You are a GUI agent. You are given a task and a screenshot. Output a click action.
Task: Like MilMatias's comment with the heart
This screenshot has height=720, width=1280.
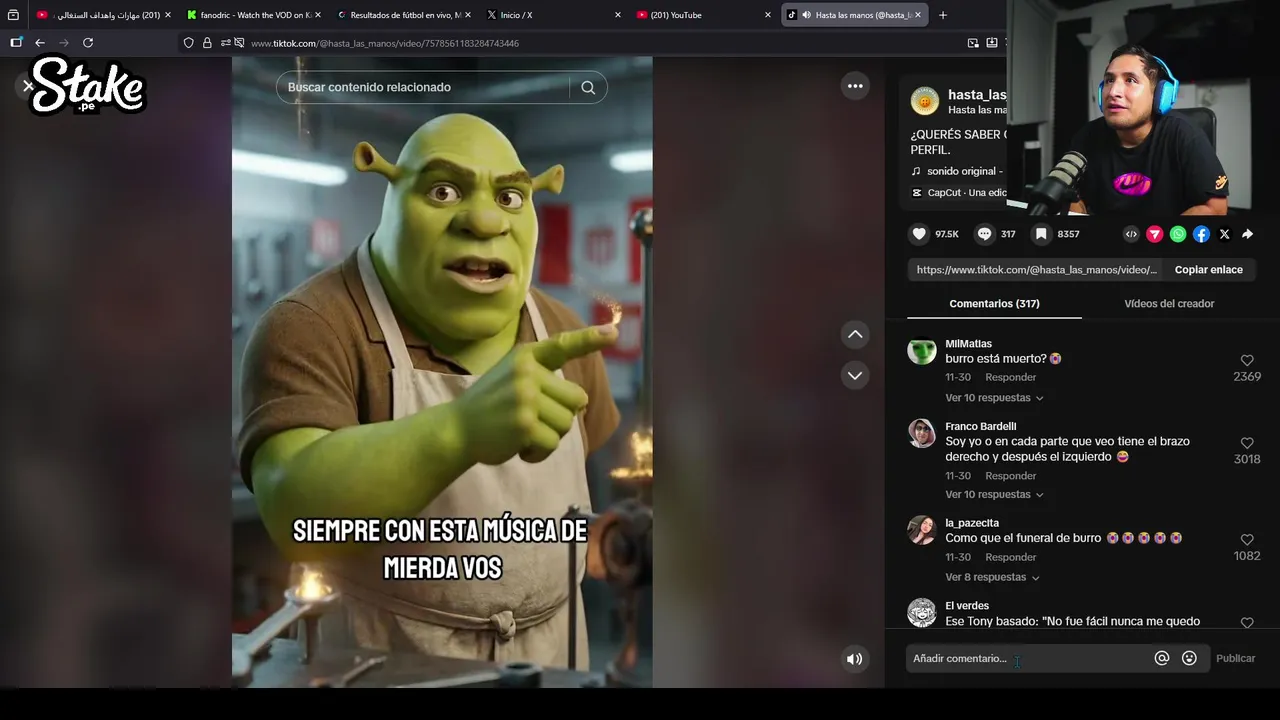1247,360
